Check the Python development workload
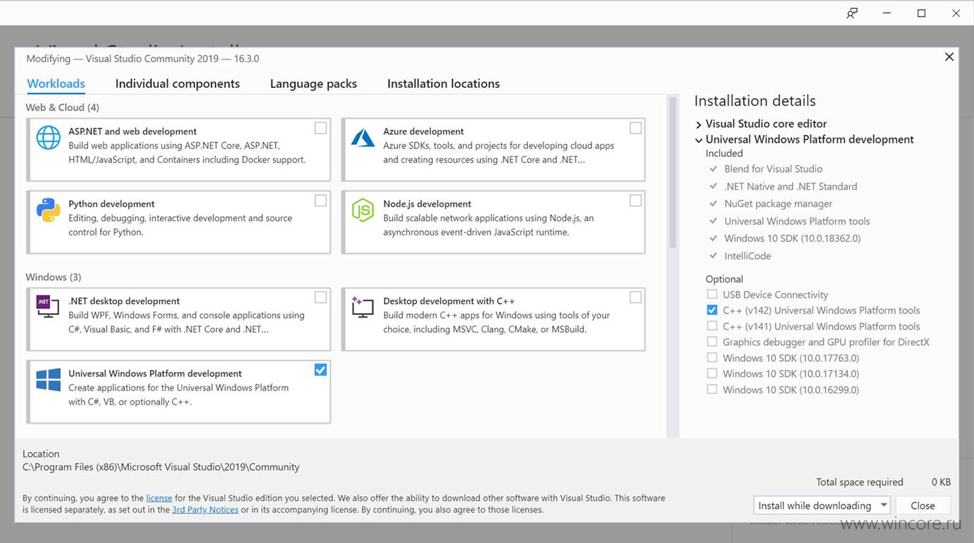 point(321,201)
